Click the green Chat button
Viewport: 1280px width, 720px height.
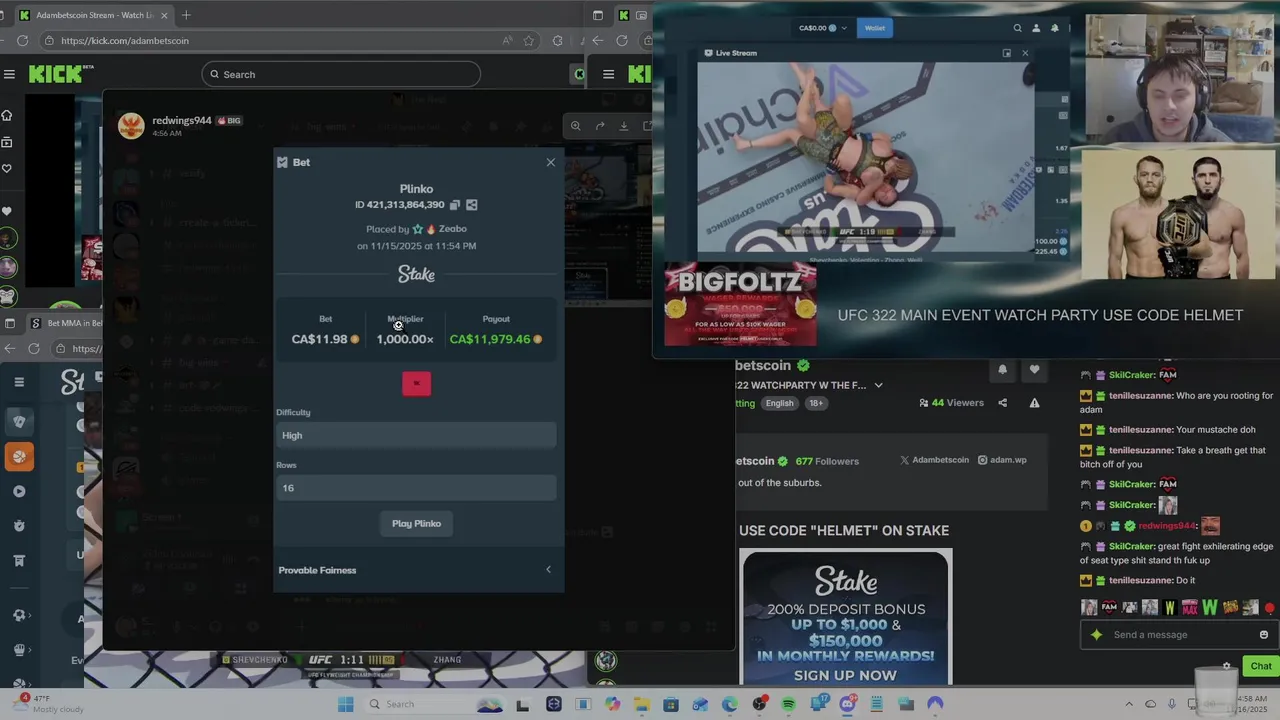(x=1261, y=666)
